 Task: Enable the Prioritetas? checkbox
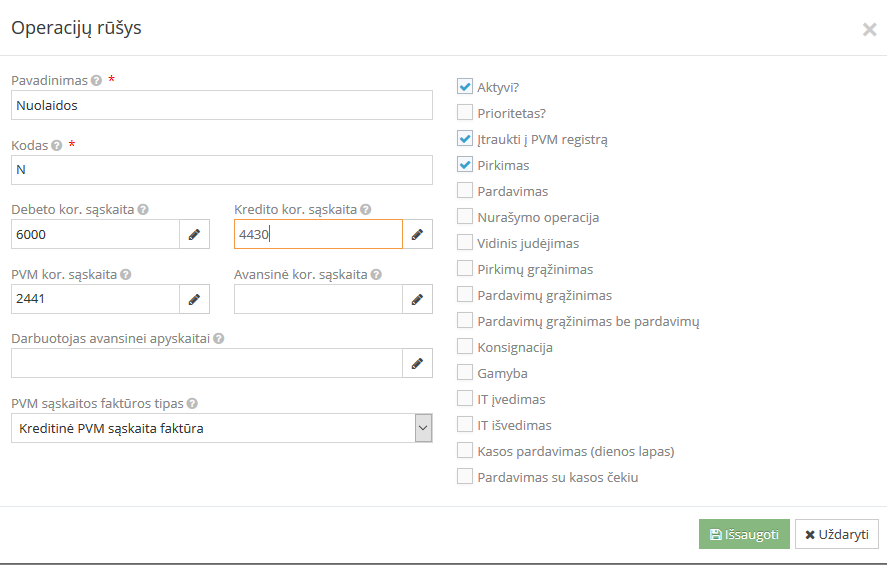pyautogui.click(x=465, y=113)
